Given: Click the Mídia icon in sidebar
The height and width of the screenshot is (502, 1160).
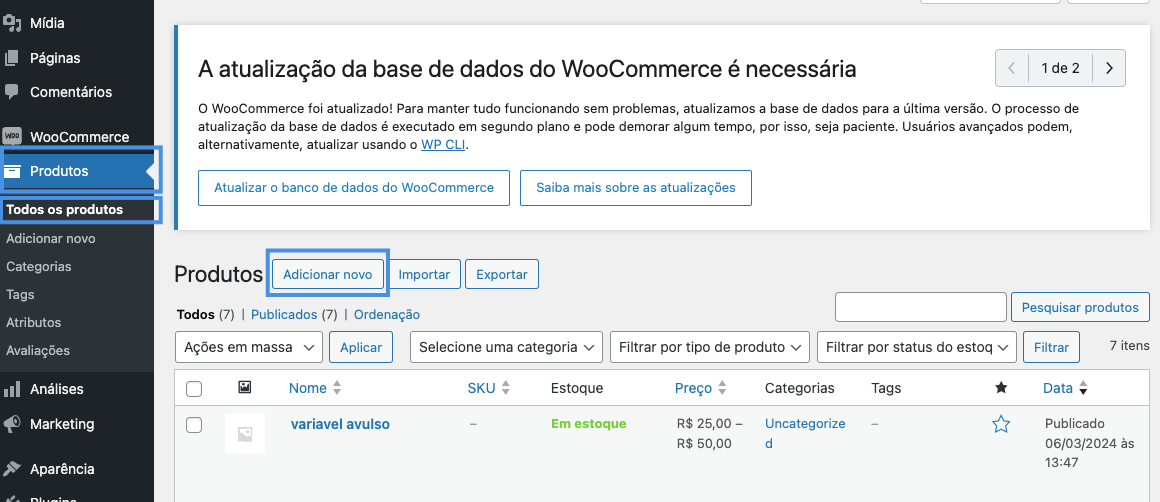Looking at the screenshot, I should pyautogui.click(x=12, y=23).
